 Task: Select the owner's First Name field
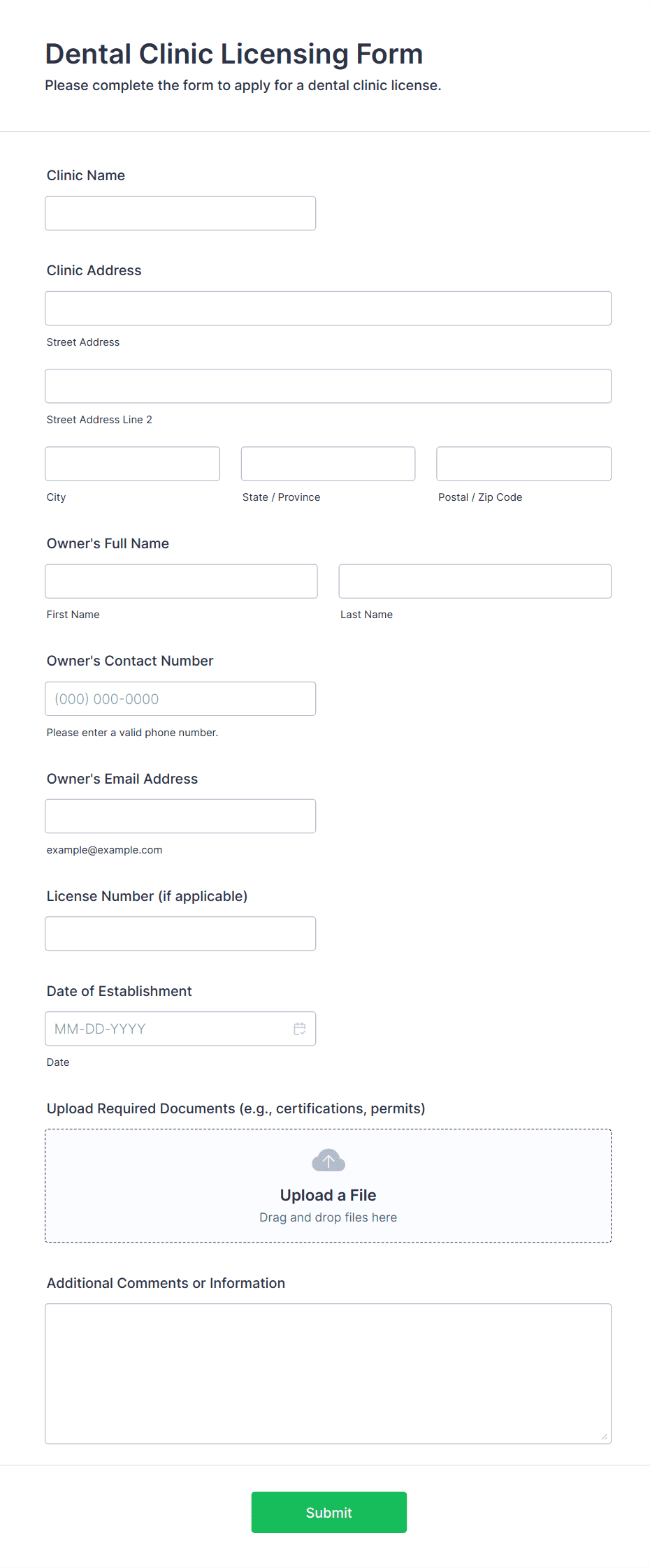click(x=181, y=581)
